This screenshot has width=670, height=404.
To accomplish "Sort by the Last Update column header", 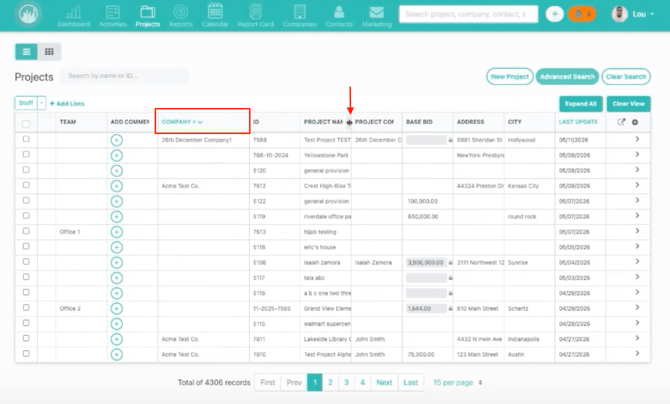I will click(578, 122).
